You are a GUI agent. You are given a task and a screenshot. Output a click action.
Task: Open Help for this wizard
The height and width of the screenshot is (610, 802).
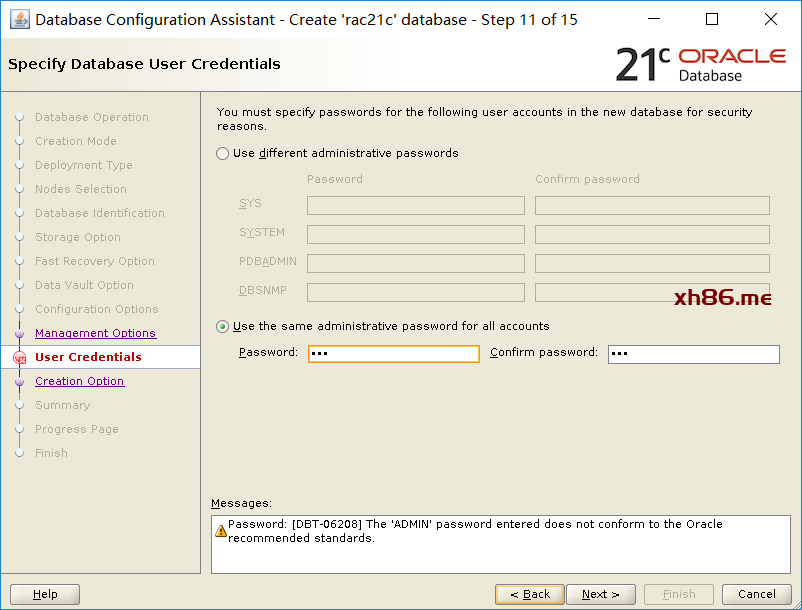pos(45,594)
